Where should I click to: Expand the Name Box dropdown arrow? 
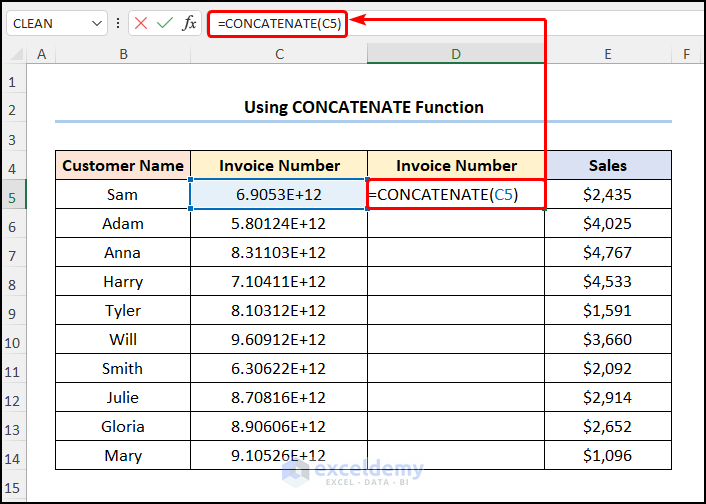tap(97, 23)
